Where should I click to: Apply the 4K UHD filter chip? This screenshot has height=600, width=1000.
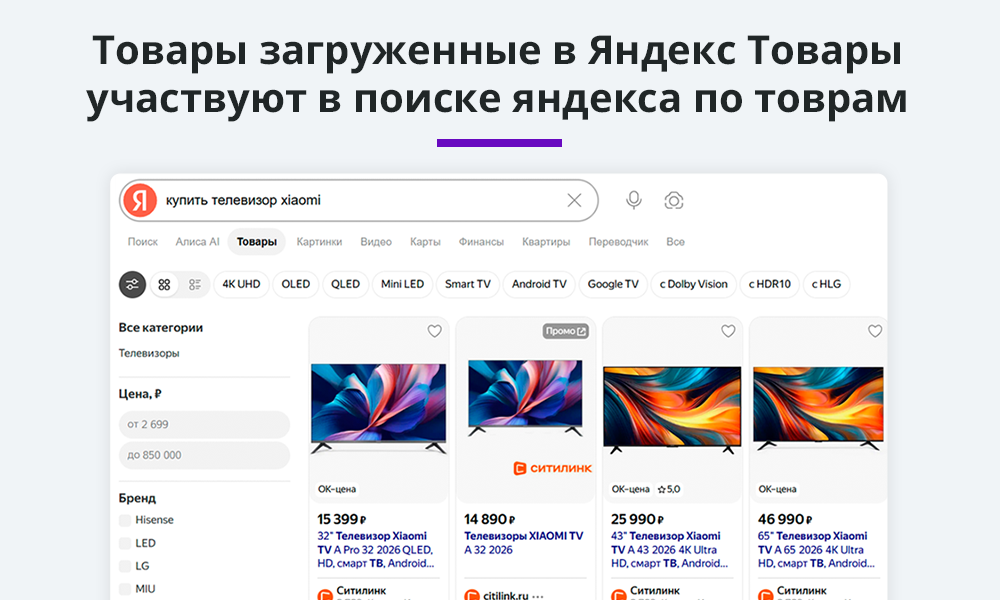coord(241,284)
